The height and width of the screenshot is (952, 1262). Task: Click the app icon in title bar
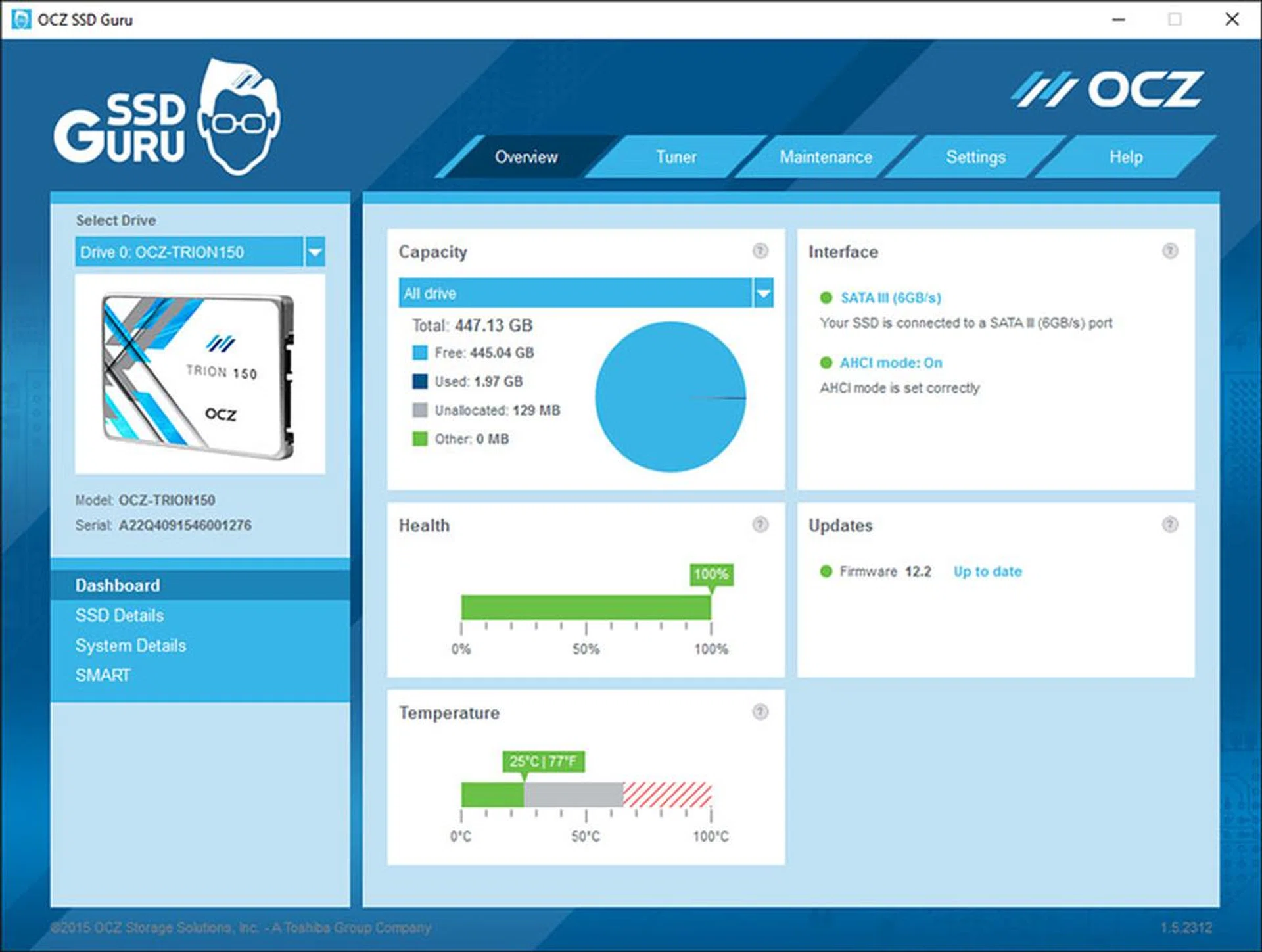[x=21, y=19]
